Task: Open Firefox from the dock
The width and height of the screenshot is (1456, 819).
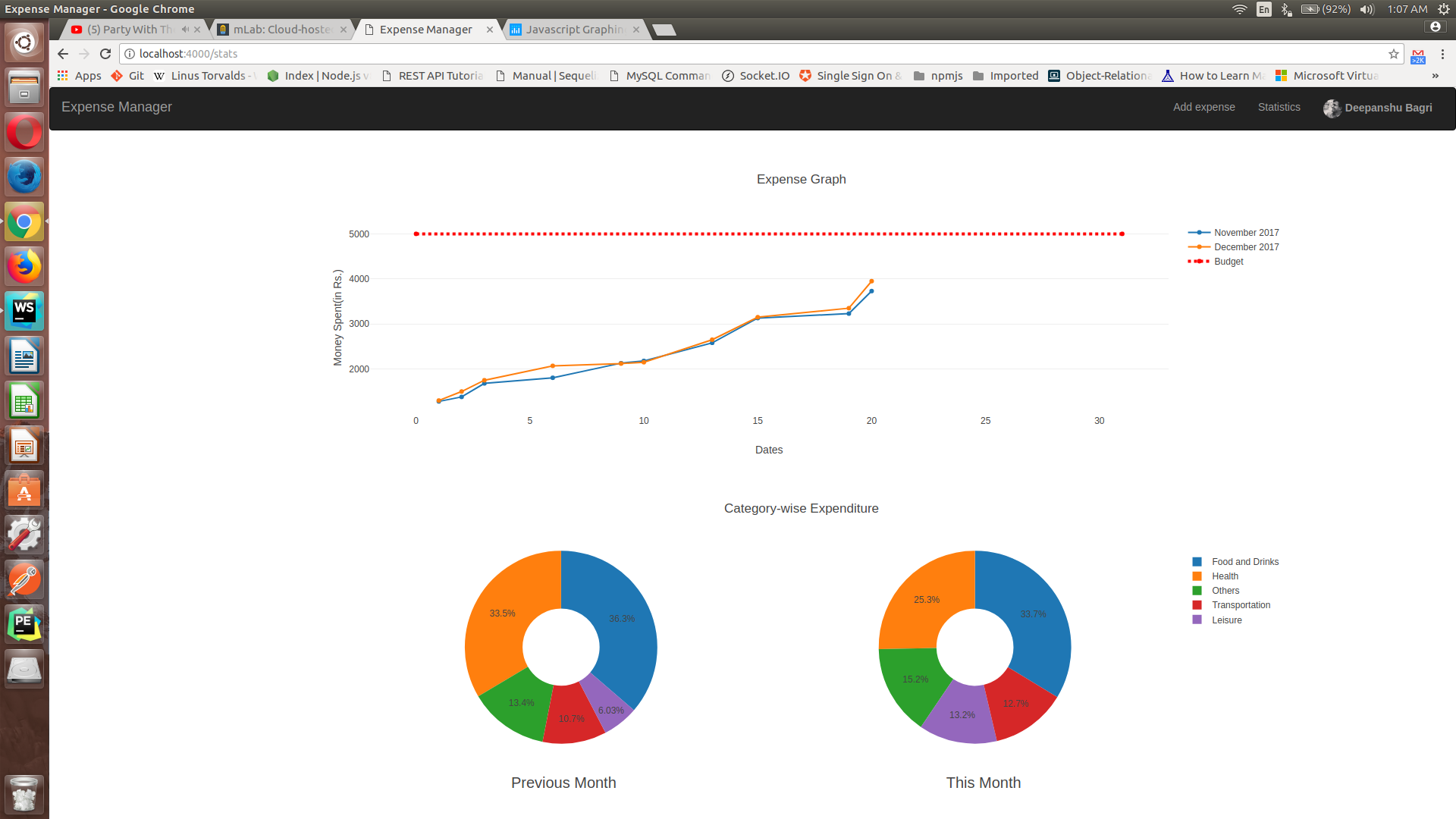Action: pyautogui.click(x=24, y=266)
